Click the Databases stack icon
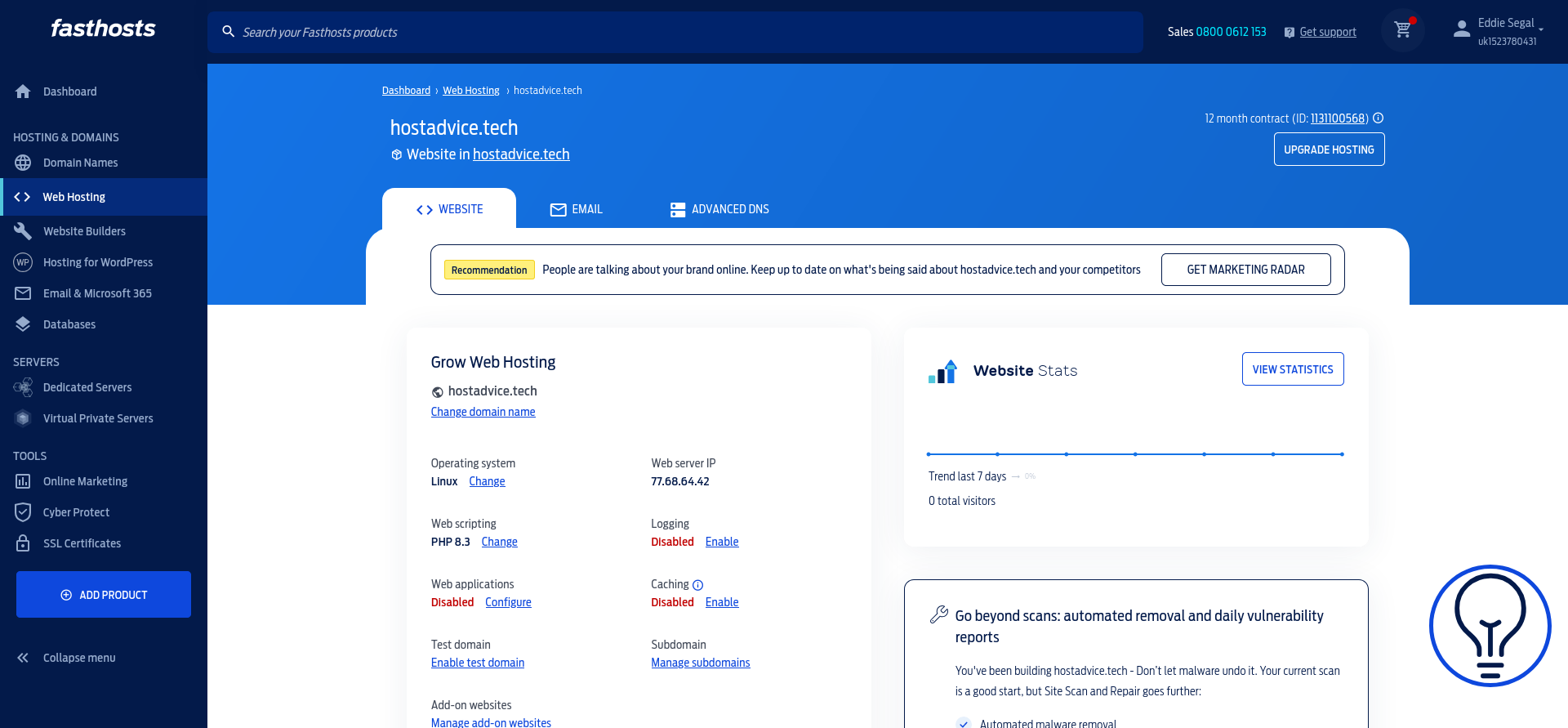 (23, 324)
